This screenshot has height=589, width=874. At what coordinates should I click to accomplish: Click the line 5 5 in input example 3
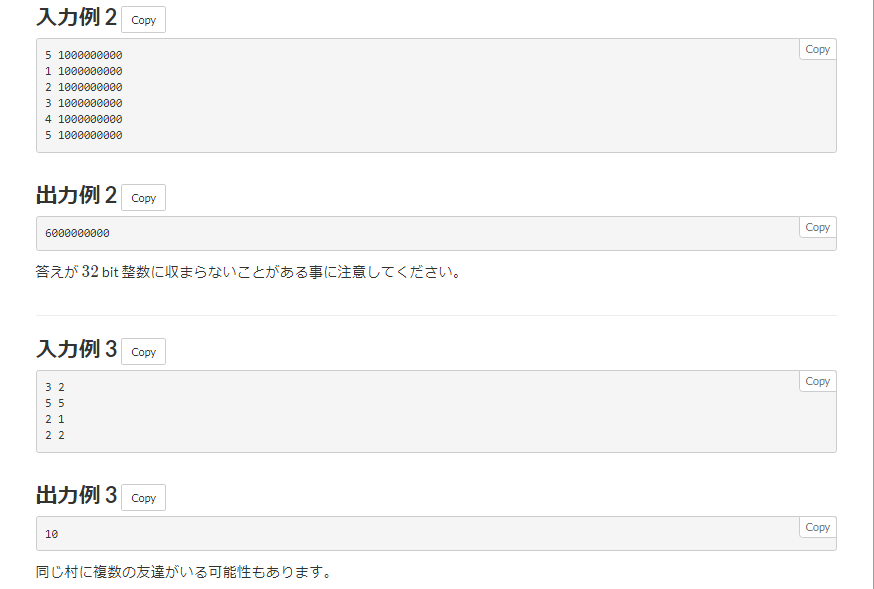click(51, 403)
